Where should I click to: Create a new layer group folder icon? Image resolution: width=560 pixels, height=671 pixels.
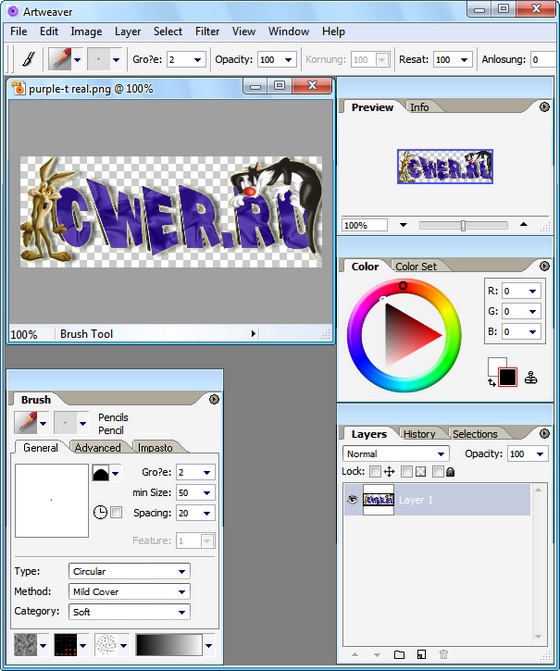pyautogui.click(x=399, y=654)
